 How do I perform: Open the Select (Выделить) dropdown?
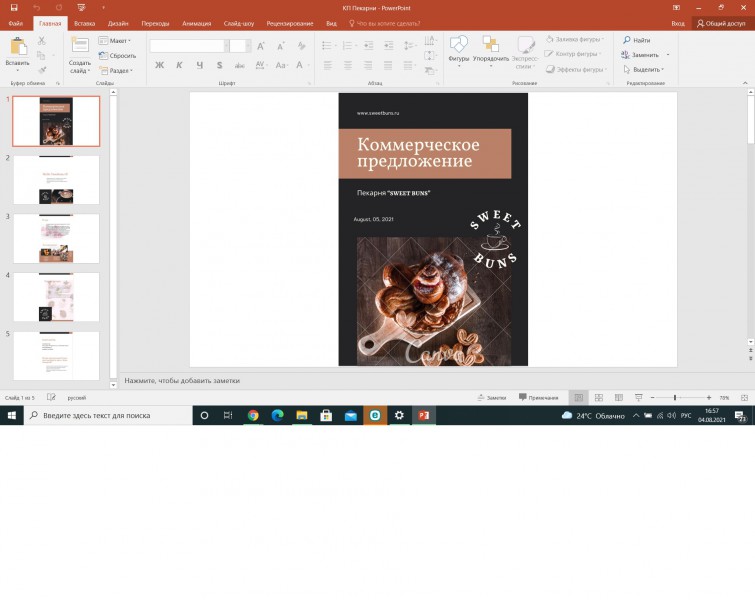(x=644, y=69)
